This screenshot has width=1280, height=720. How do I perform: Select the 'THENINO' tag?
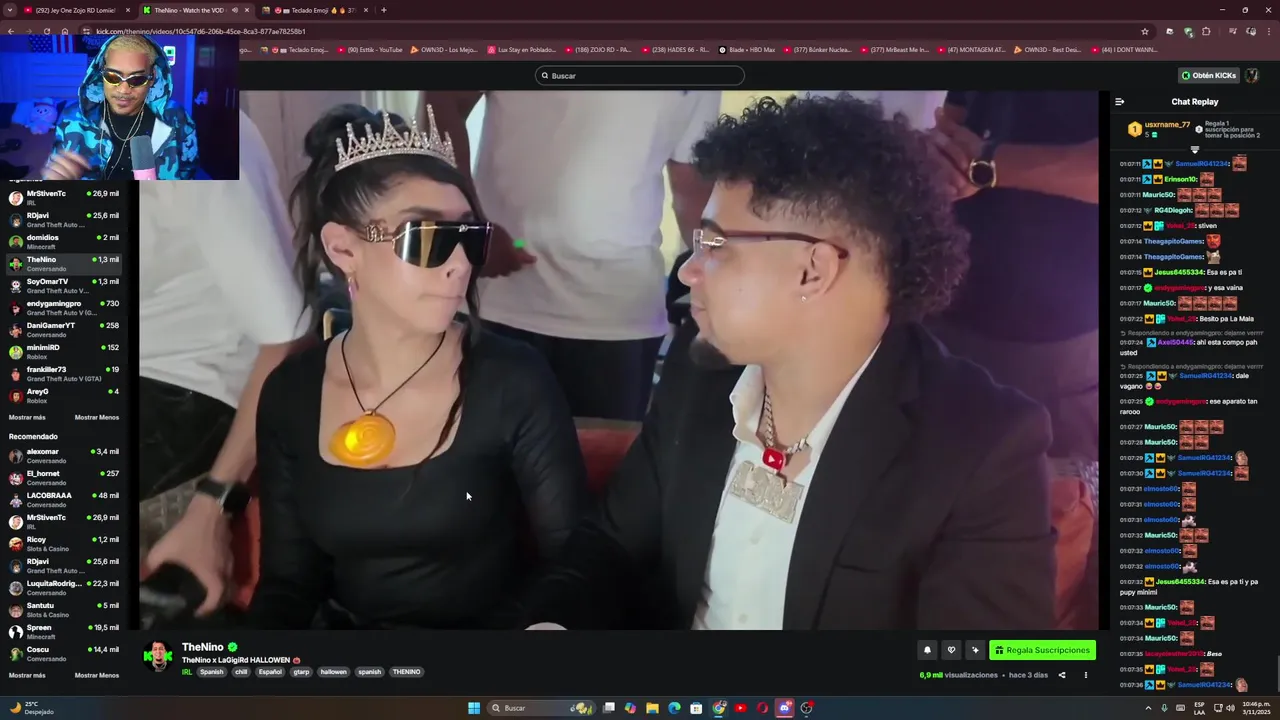coord(406,672)
